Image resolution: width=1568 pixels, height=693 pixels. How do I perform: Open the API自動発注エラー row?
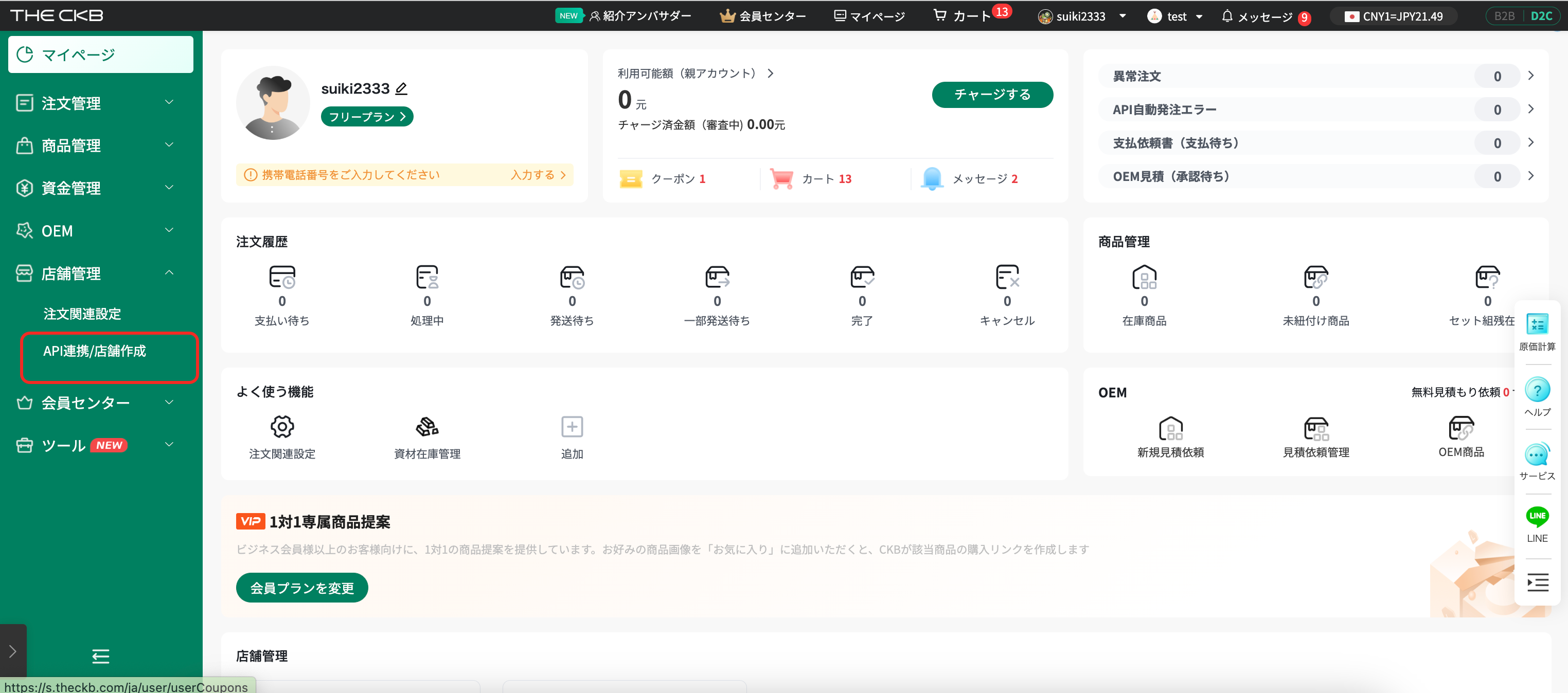pos(1315,110)
